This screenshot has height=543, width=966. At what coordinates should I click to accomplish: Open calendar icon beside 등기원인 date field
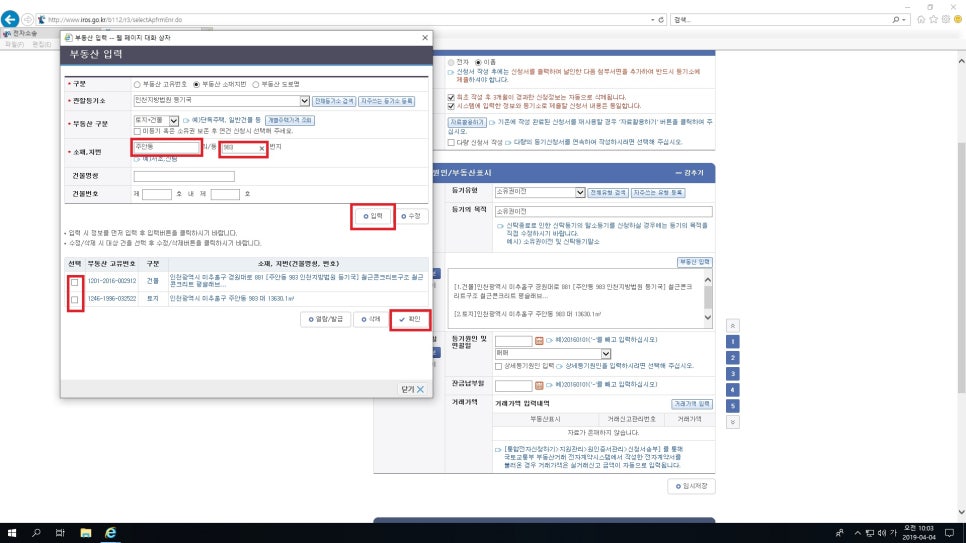[539, 341]
